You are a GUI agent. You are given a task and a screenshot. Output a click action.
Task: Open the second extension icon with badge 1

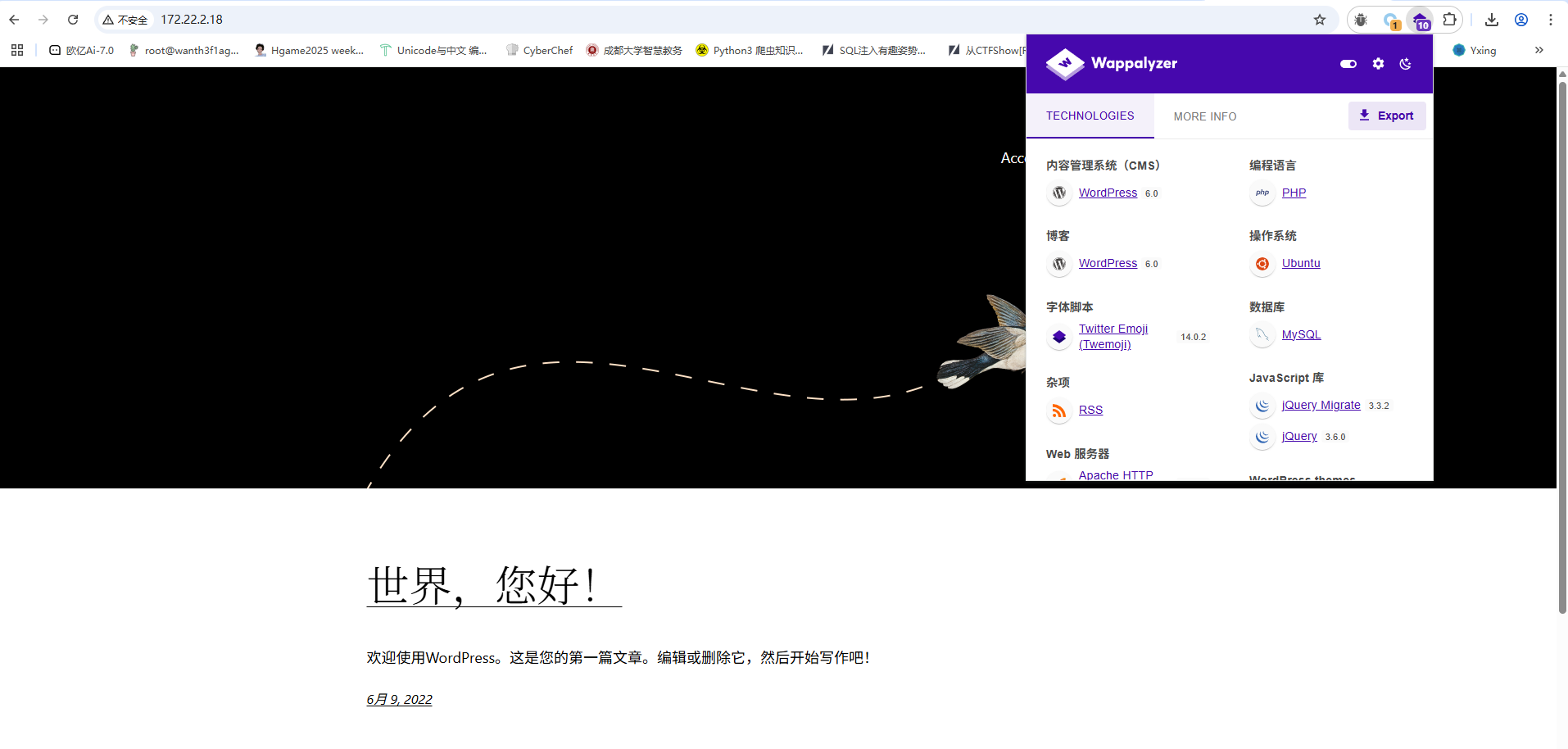[x=1390, y=20]
